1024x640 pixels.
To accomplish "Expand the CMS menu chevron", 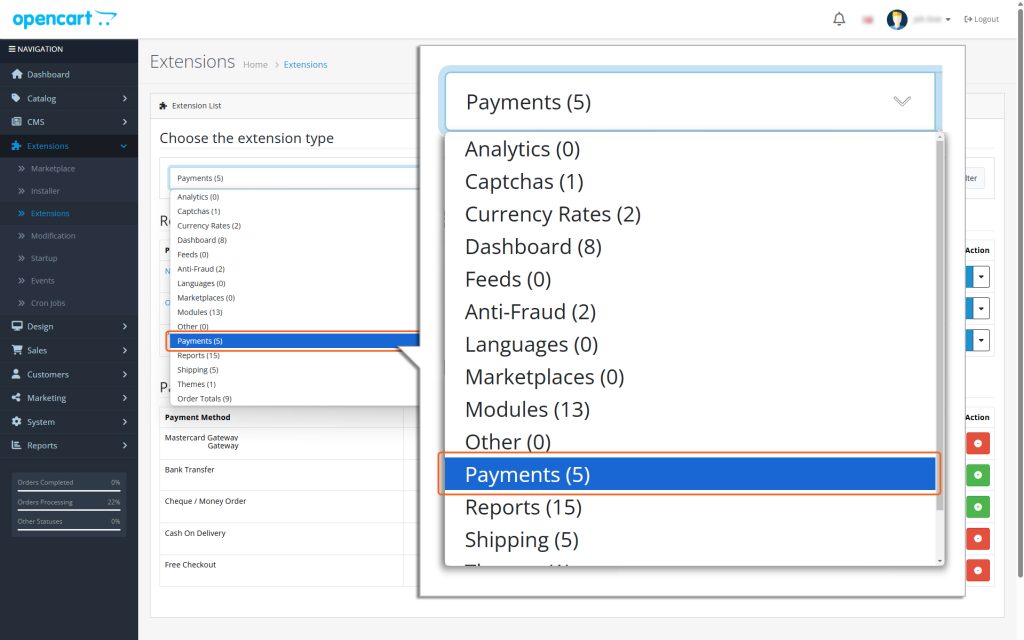I will click(125, 122).
